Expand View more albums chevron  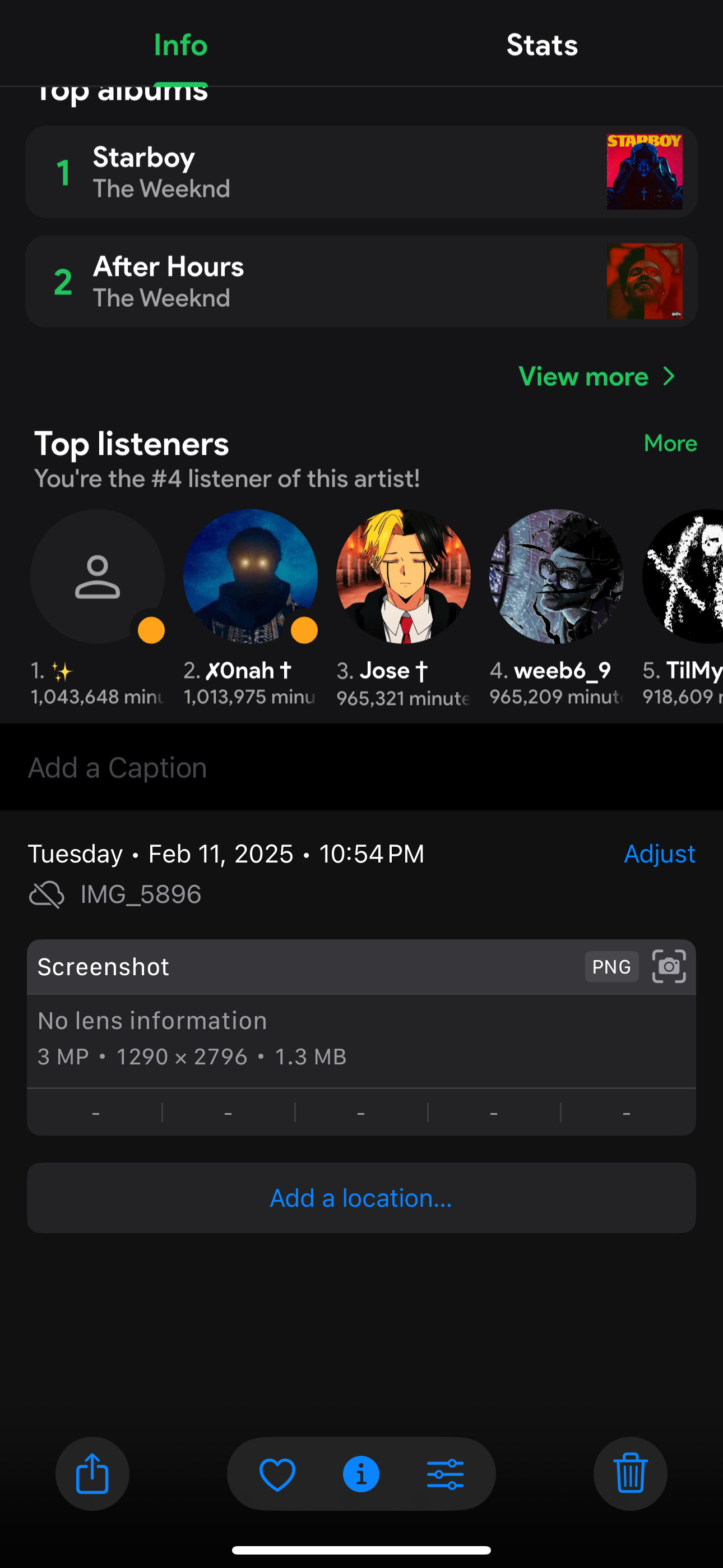[669, 377]
